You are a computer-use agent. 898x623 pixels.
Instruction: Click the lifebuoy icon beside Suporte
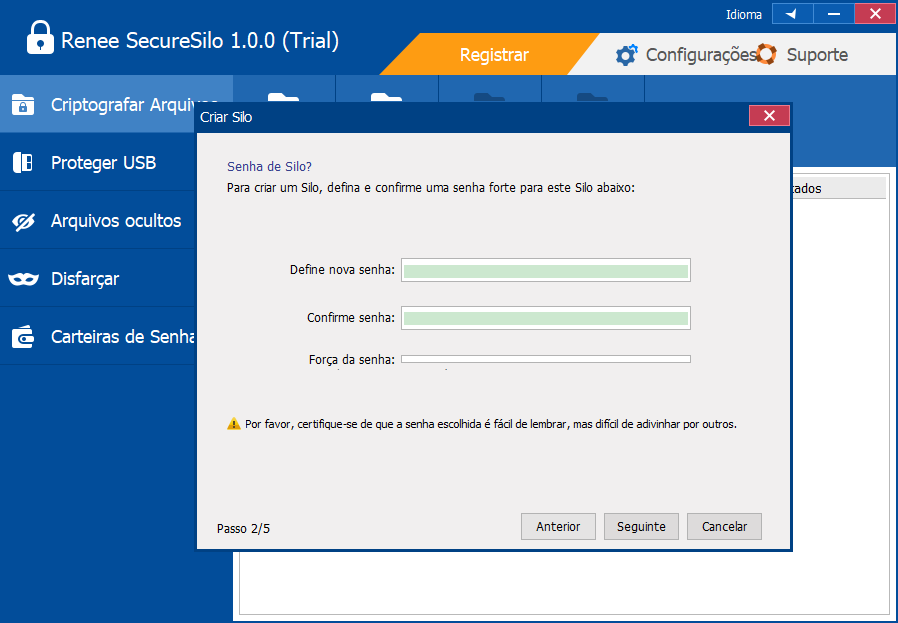coord(766,54)
